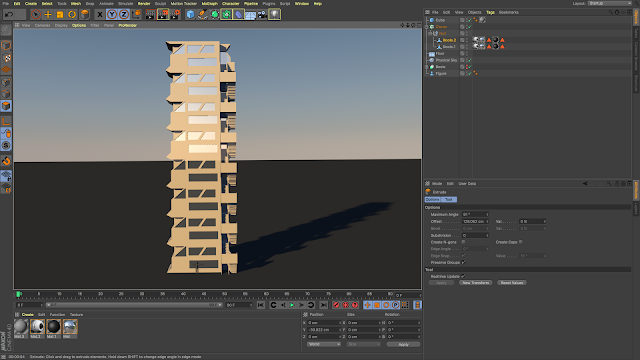Toggle visibility dots of Boole object
Image resolution: width=640 pixels, height=360 pixels.
(466, 67)
